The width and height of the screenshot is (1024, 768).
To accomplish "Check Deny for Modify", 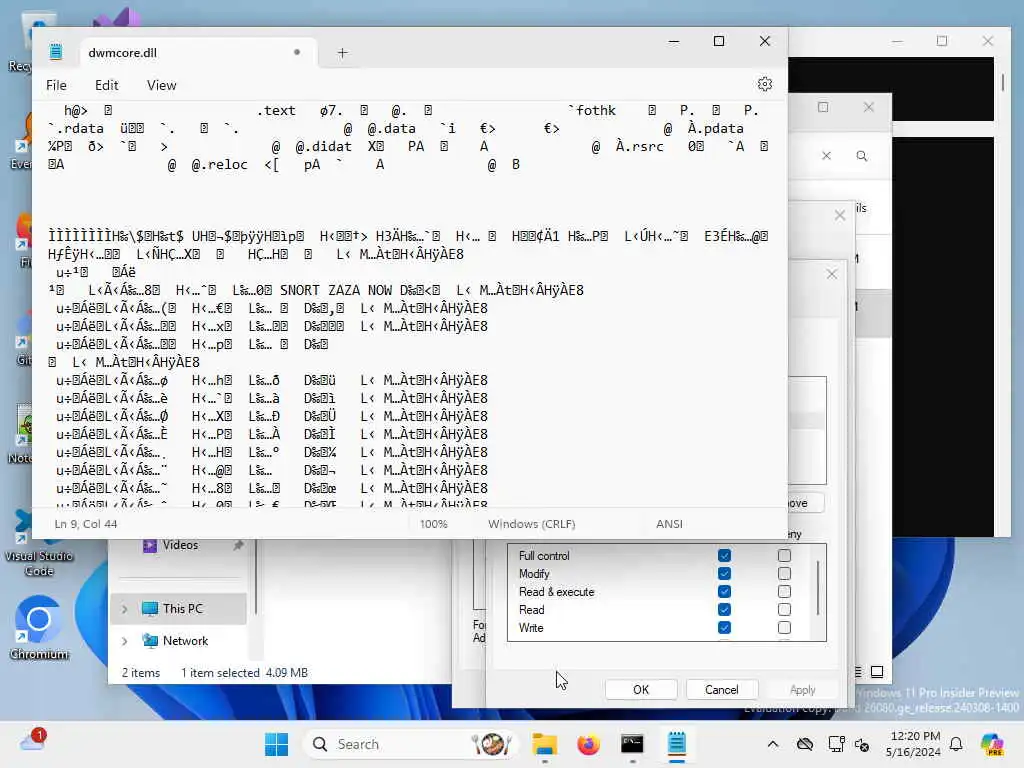I will pos(784,573).
